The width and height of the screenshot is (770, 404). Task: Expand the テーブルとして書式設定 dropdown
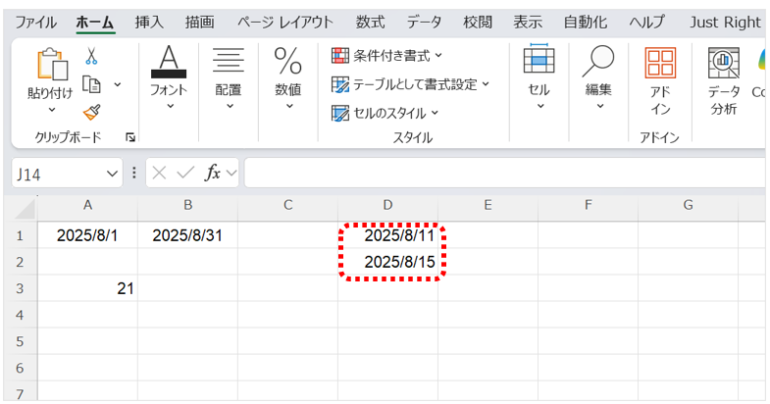coord(486,84)
